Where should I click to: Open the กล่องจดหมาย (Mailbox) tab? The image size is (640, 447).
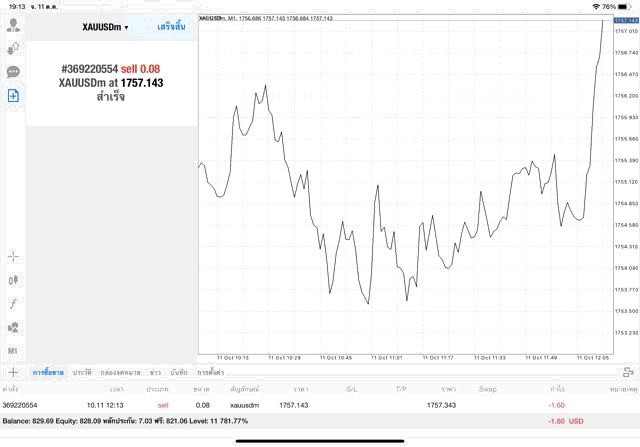tap(121, 372)
